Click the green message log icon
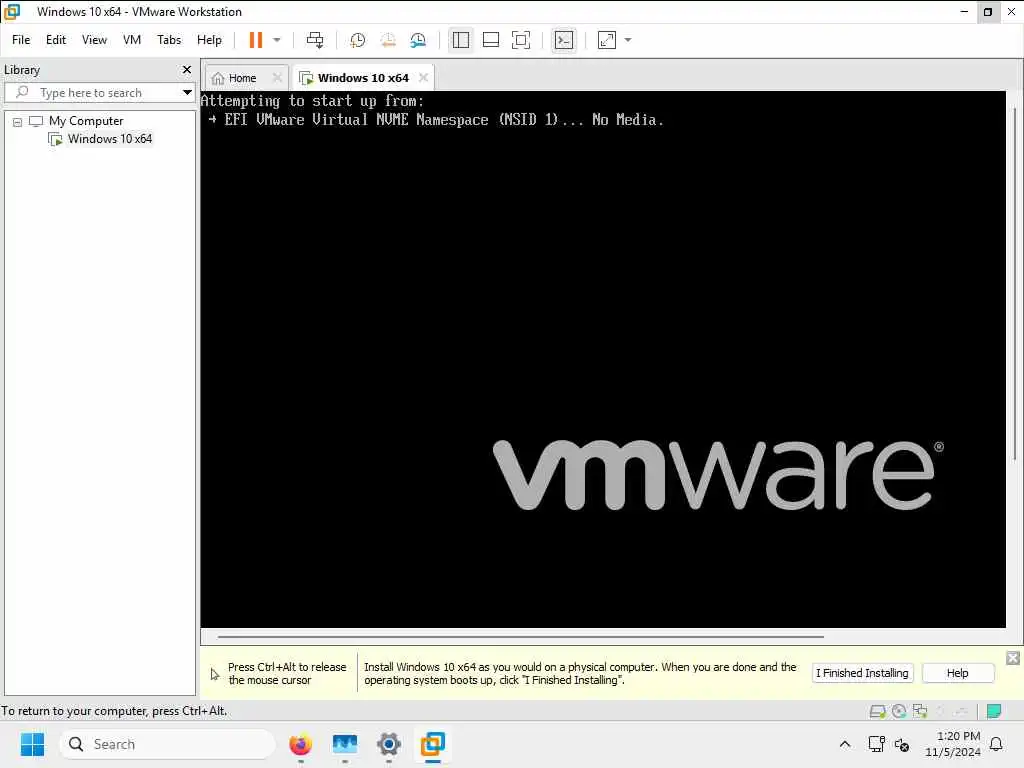The image size is (1024, 768). pyautogui.click(x=994, y=711)
